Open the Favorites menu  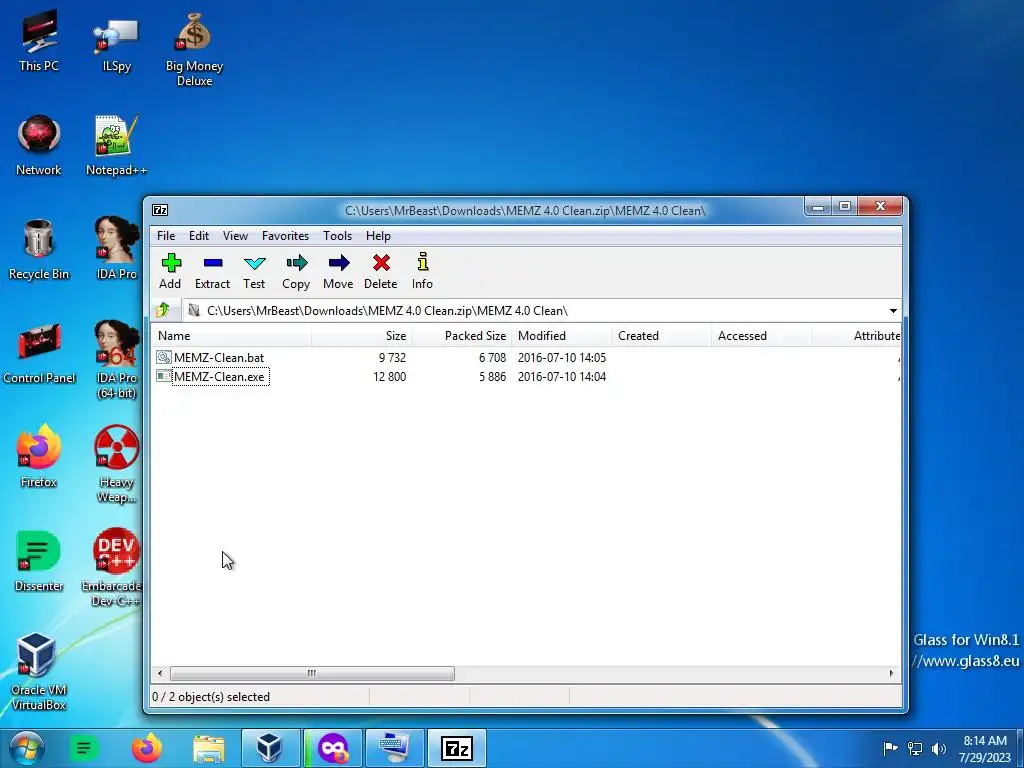coord(285,236)
